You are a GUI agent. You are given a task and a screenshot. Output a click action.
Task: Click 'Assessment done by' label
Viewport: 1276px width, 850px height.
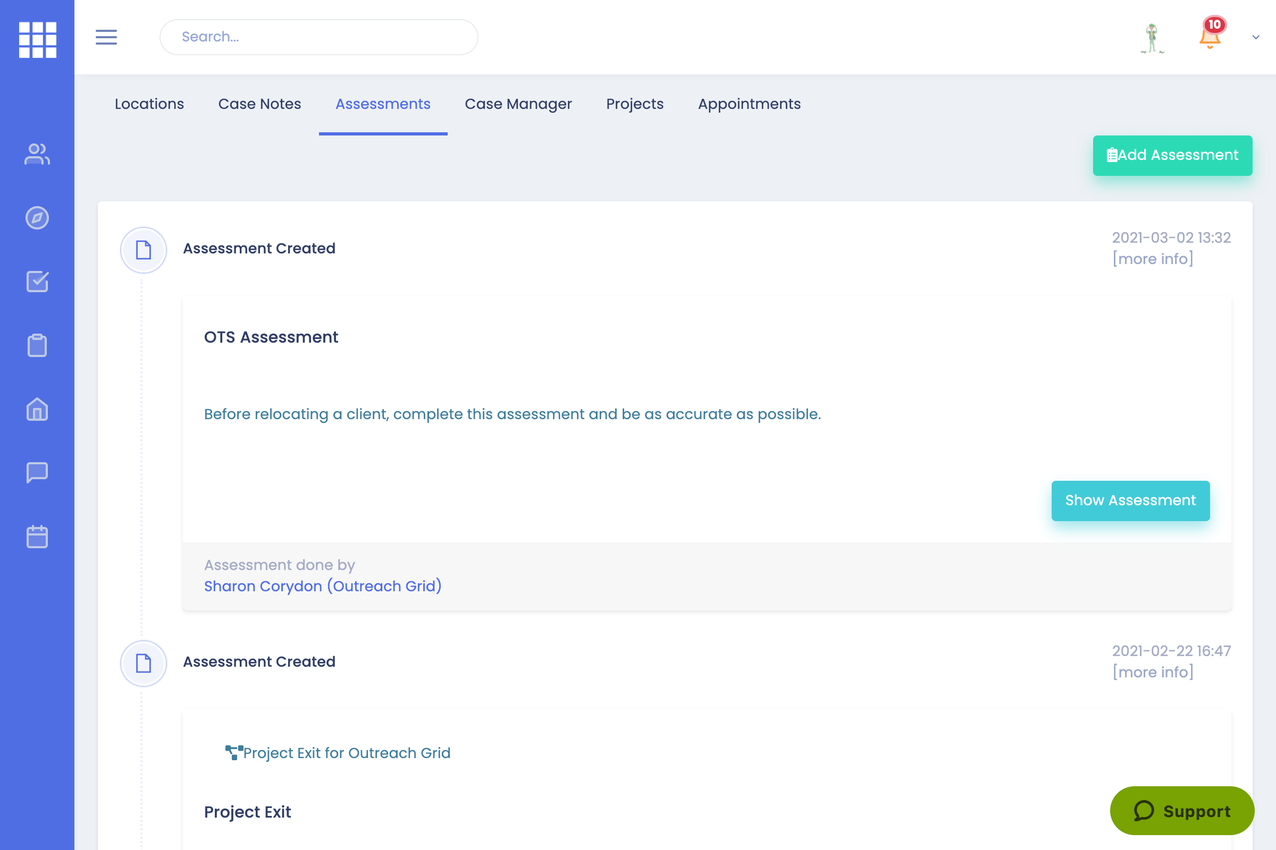(279, 565)
